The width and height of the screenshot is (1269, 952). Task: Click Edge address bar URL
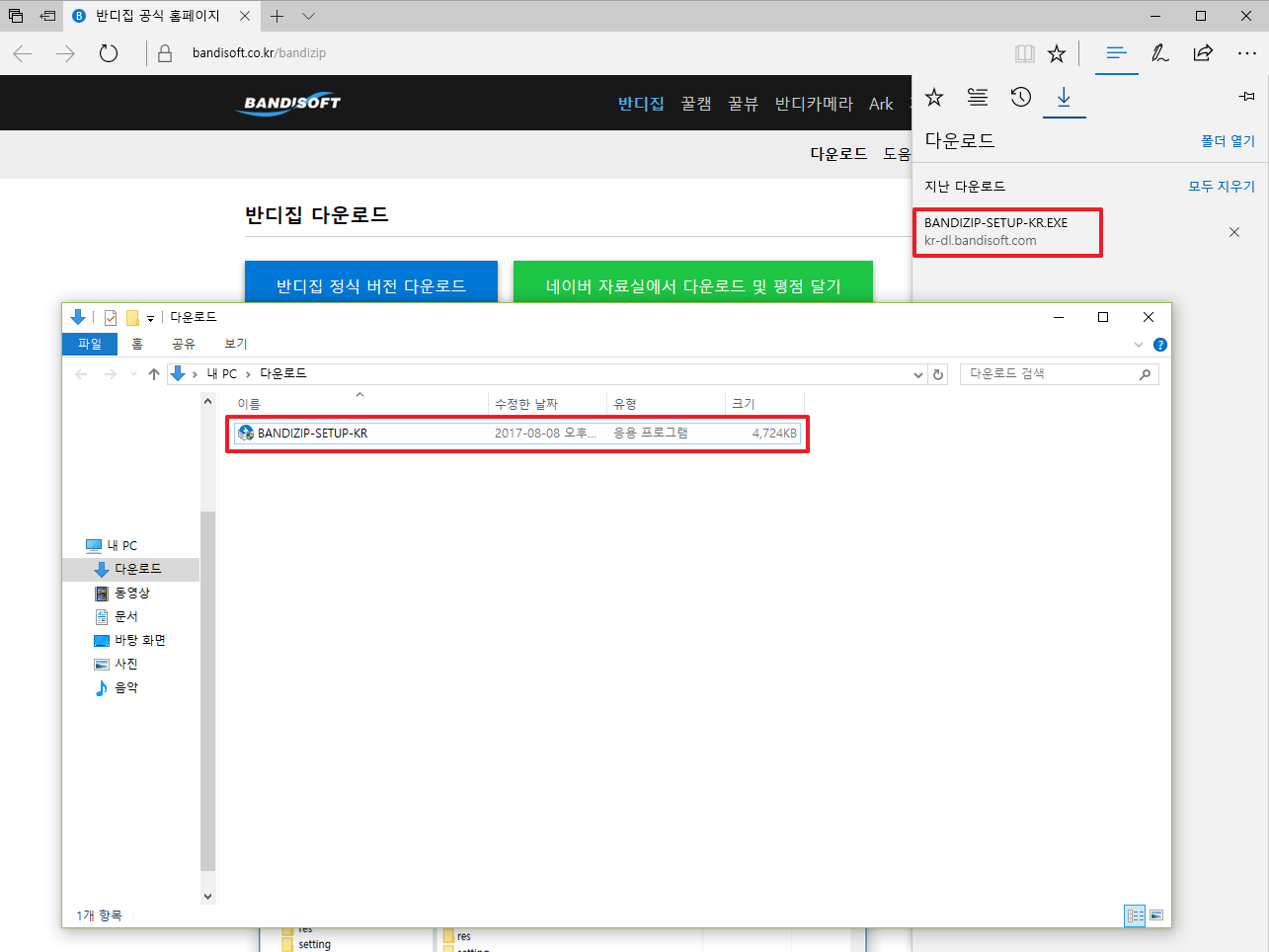point(259,53)
